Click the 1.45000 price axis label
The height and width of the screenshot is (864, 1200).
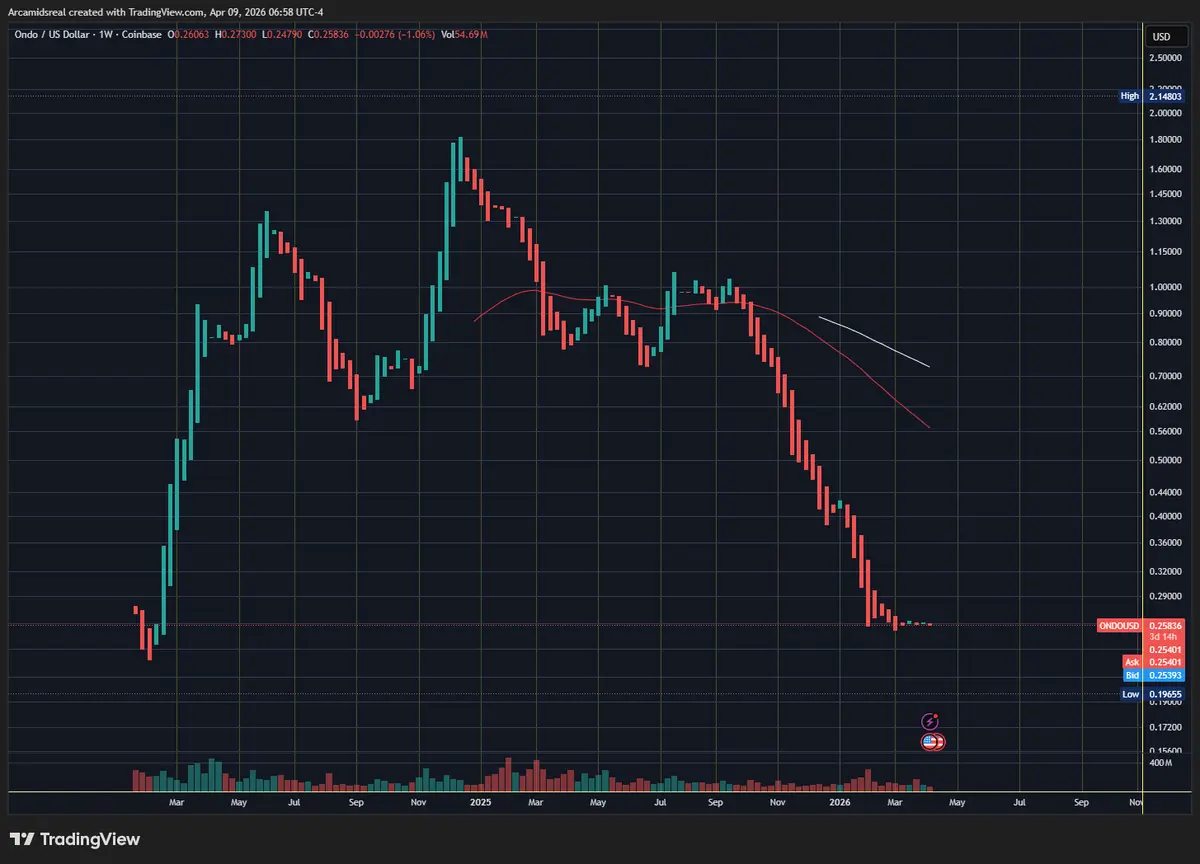click(x=1166, y=194)
